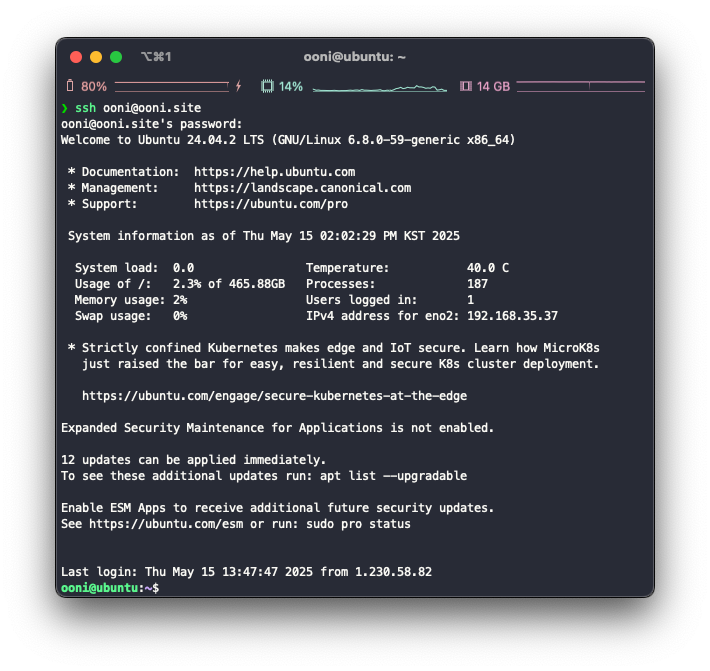Click the Processes value 187
Image resolution: width=710 pixels, height=671 pixels.
coord(478,284)
